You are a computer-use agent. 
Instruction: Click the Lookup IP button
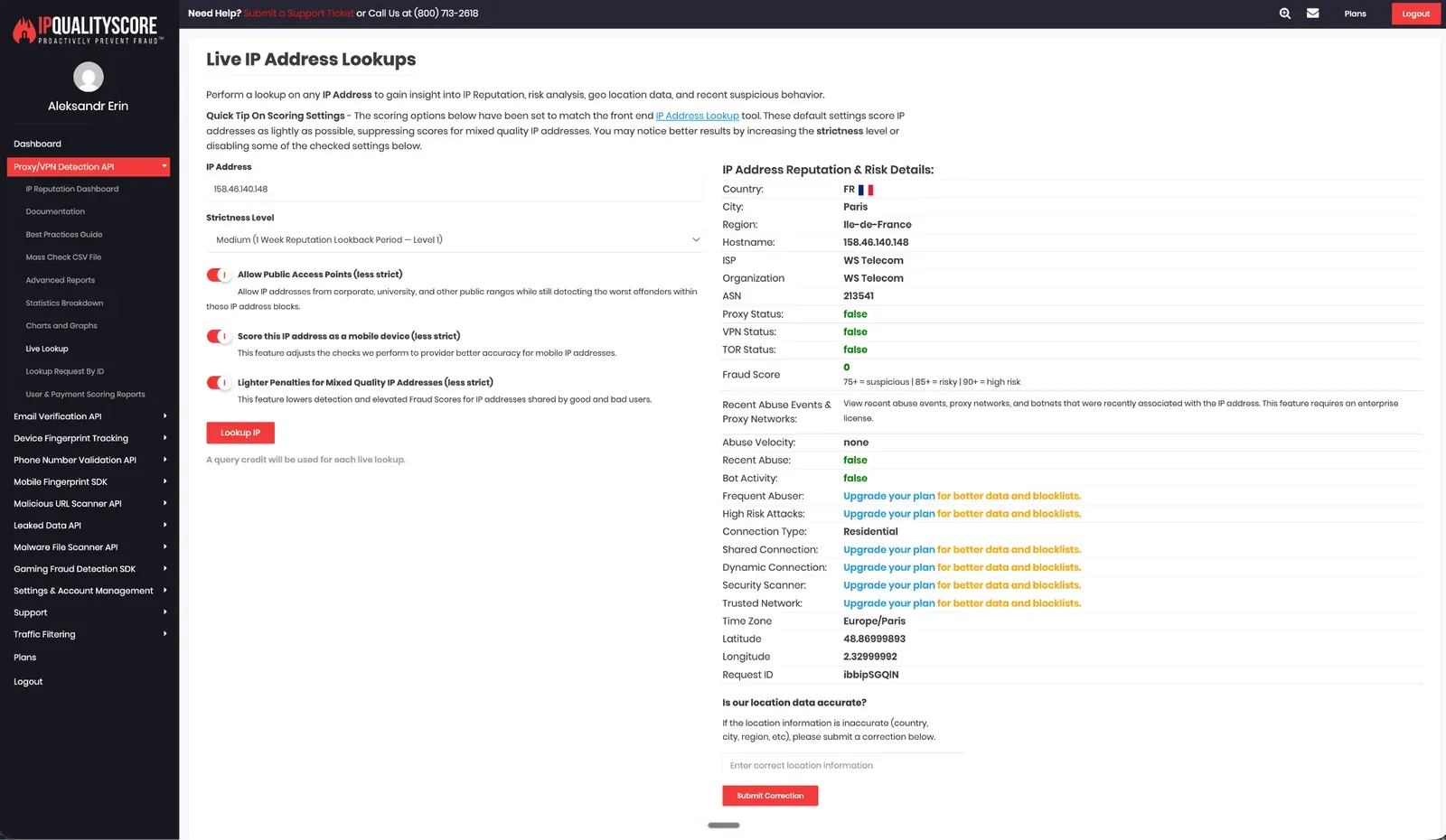(x=240, y=433)
